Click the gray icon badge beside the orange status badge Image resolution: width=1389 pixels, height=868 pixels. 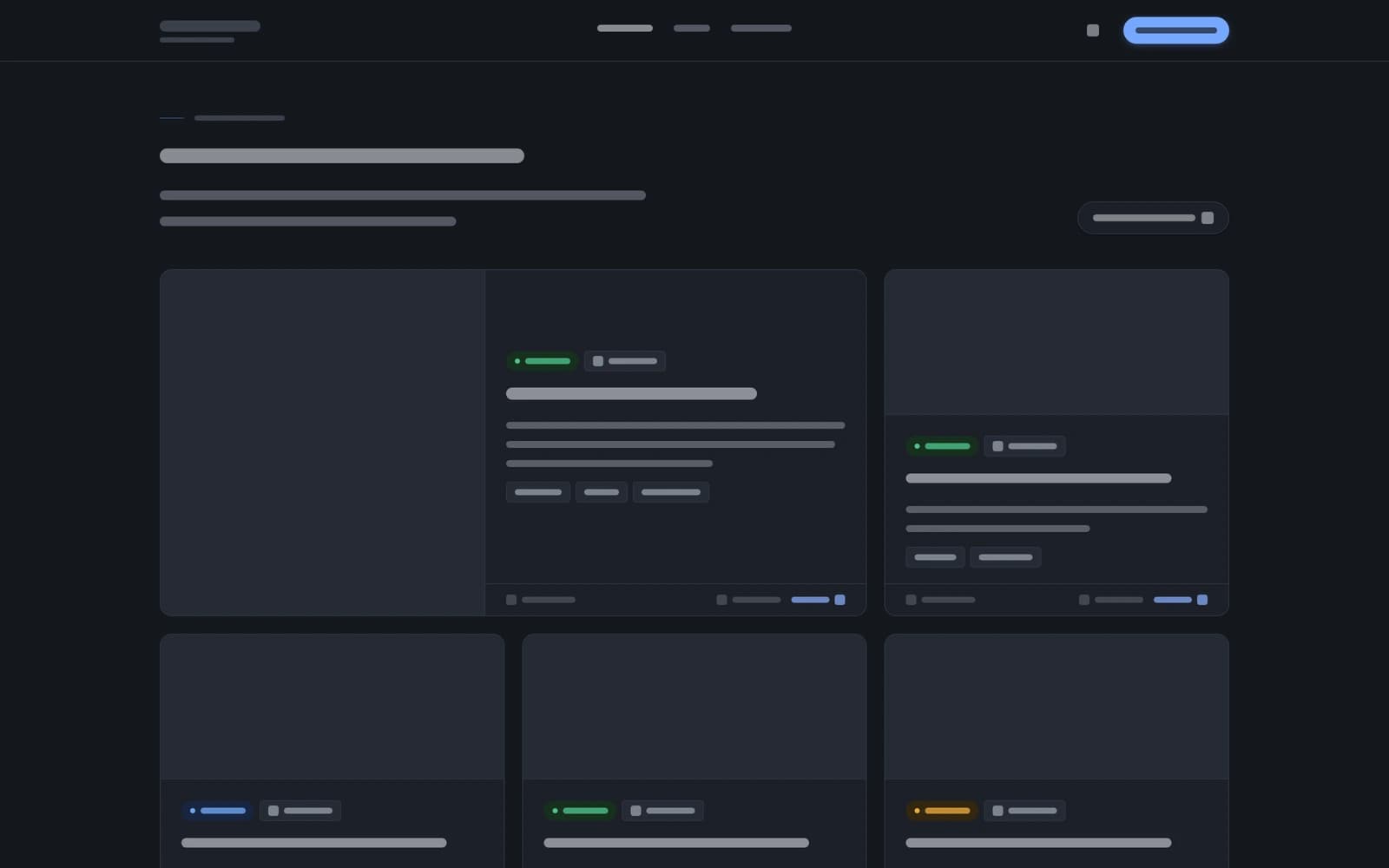tap(1024, 811)
